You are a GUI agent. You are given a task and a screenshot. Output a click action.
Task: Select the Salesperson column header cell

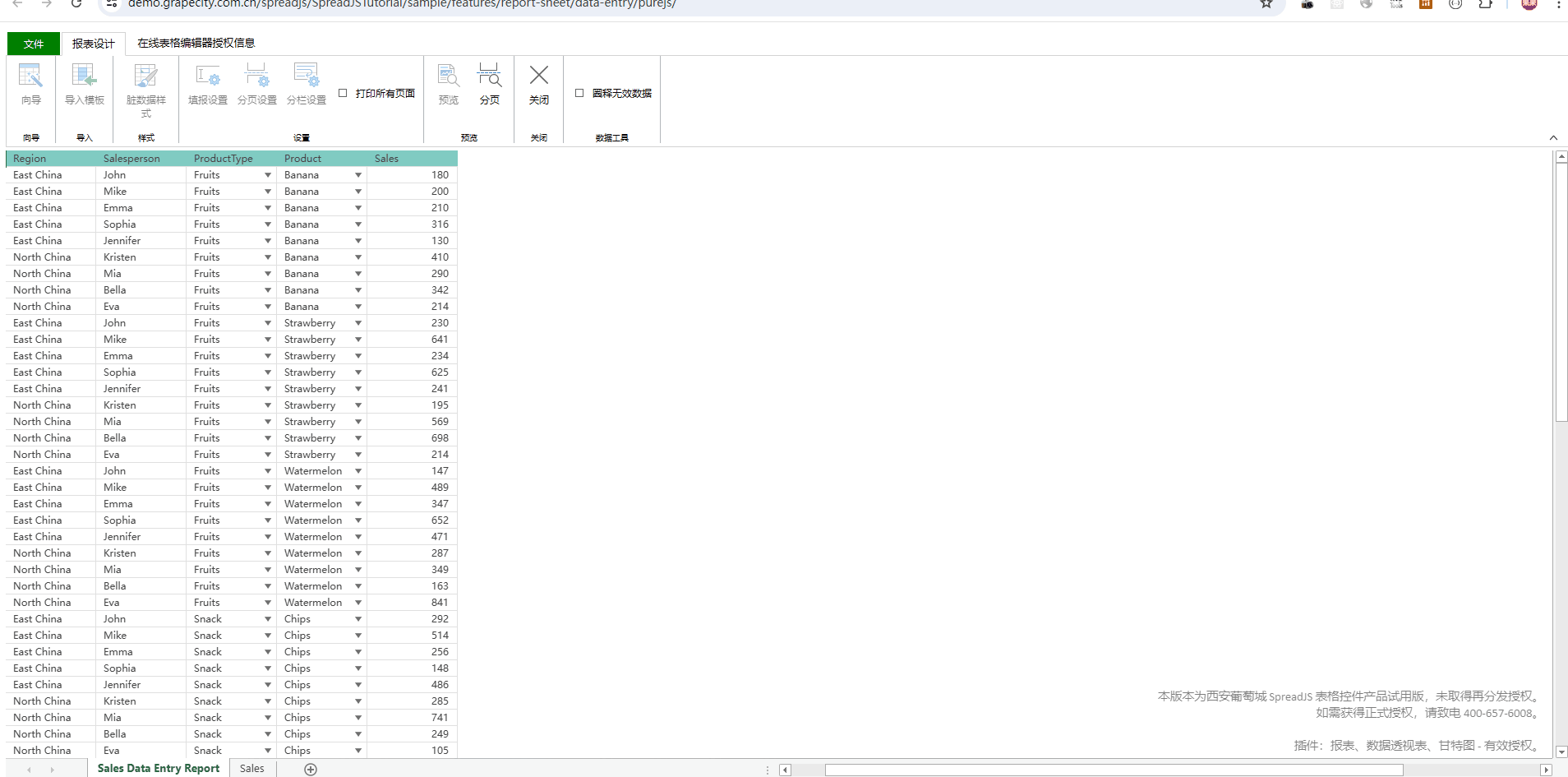[x=141, y=159]
